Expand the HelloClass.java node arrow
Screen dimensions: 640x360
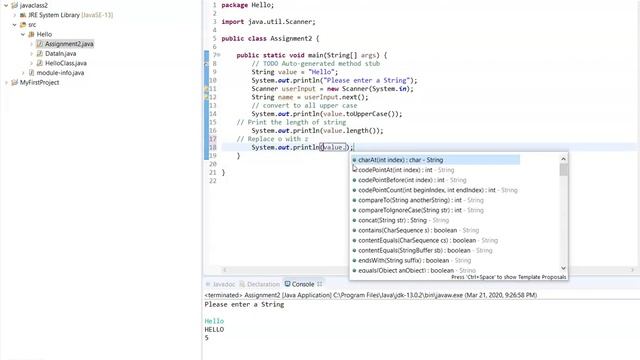tap(31, 63)
